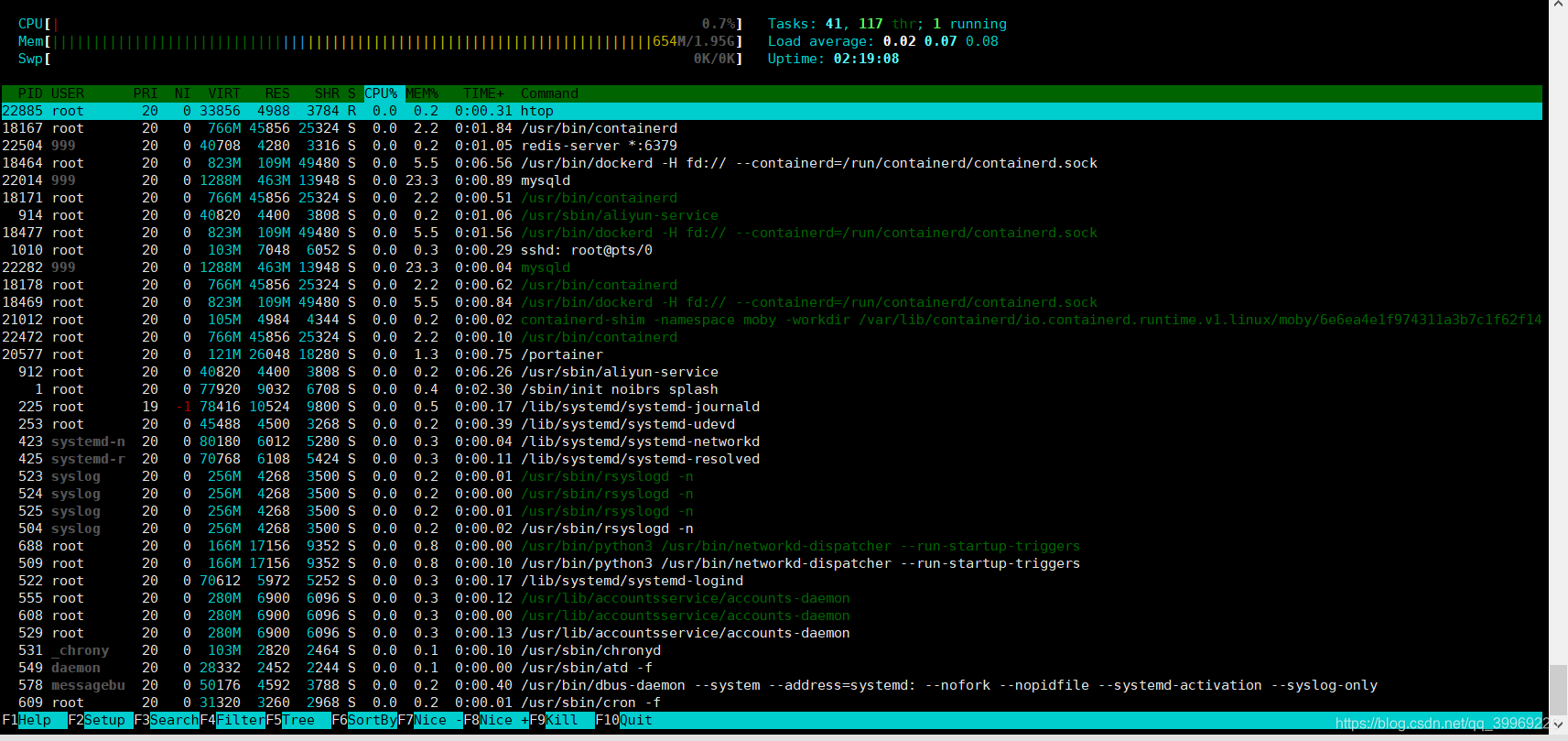This screenshot has width=1568, height=741.
Task: Sort by MEM% column header
Action: (x=422, y=93)
